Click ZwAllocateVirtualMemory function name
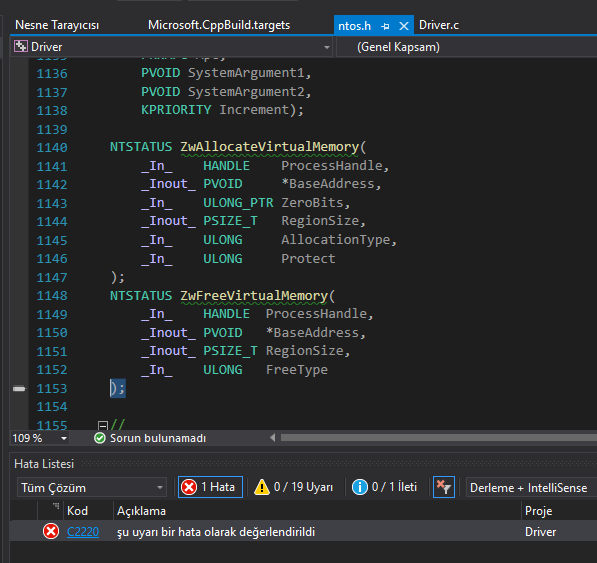 click(x=270, y=147)
